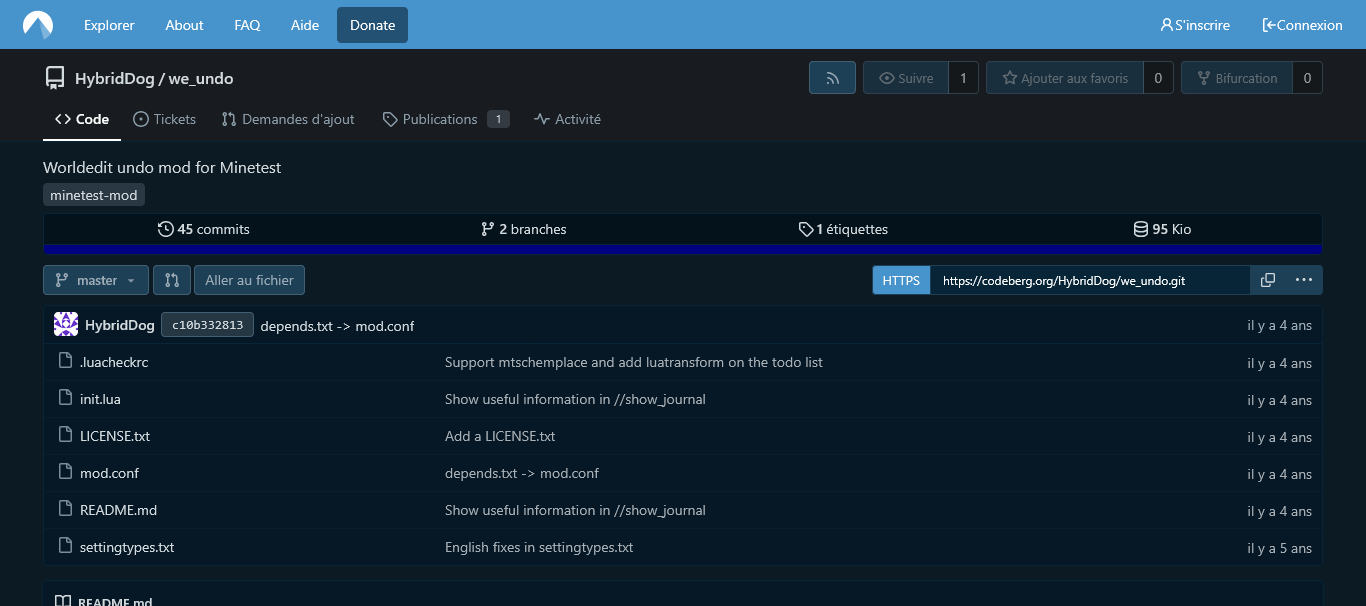The width and height of the screenshot is (1366, 606).
Task: Click the Suivre watch button
Action: coord(905,78)
